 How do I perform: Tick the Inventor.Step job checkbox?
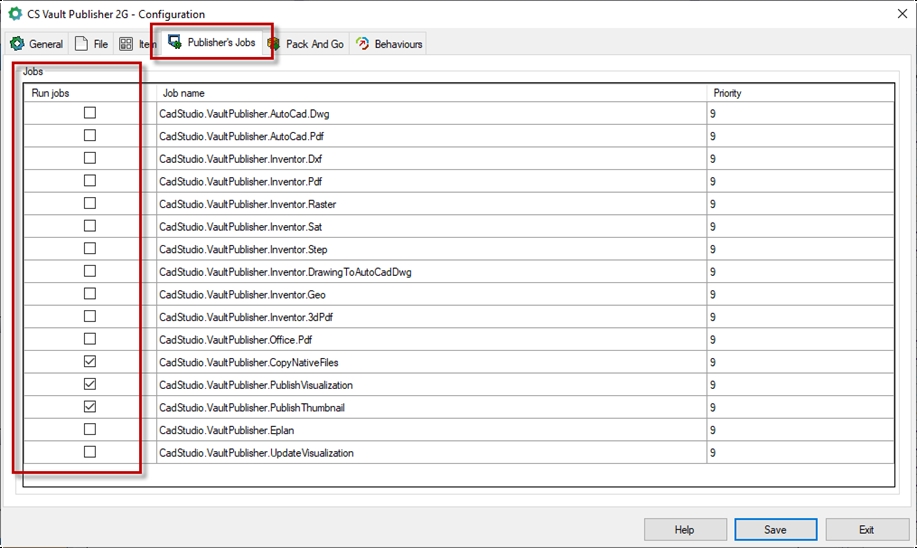pyautogui.click(x=90, y=249)
